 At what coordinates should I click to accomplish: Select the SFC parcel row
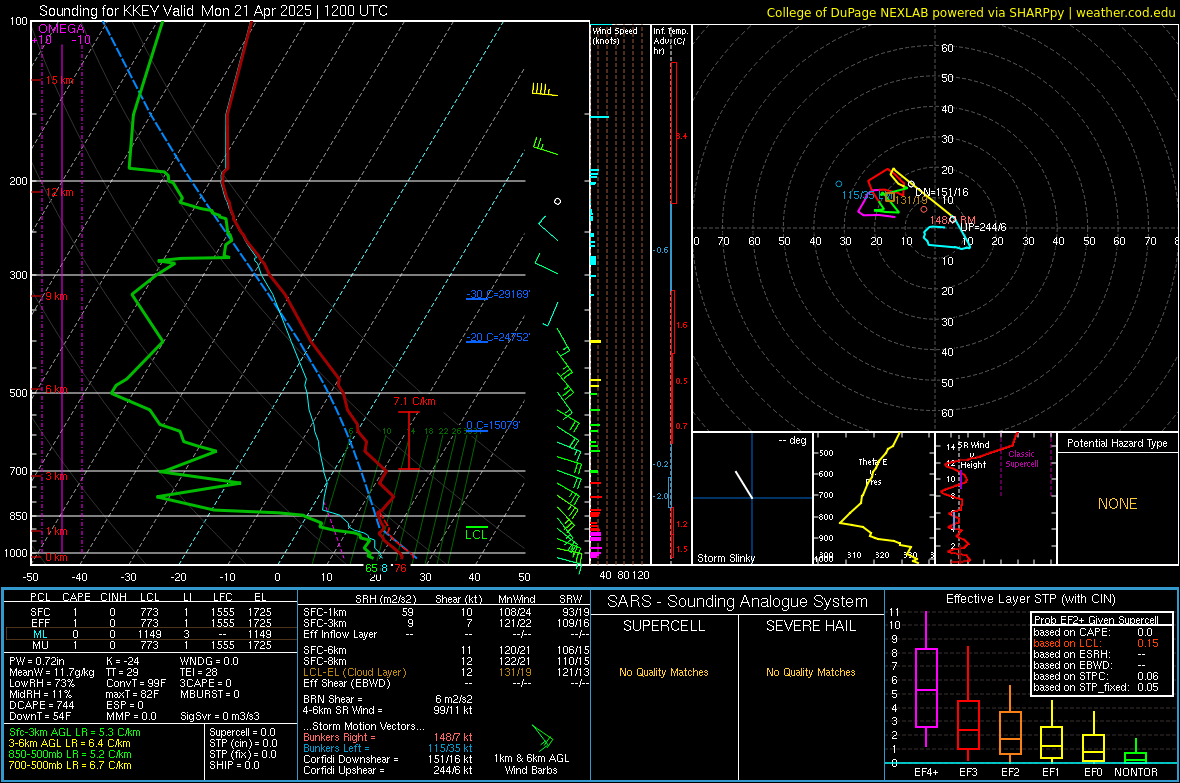pos(151,612)
